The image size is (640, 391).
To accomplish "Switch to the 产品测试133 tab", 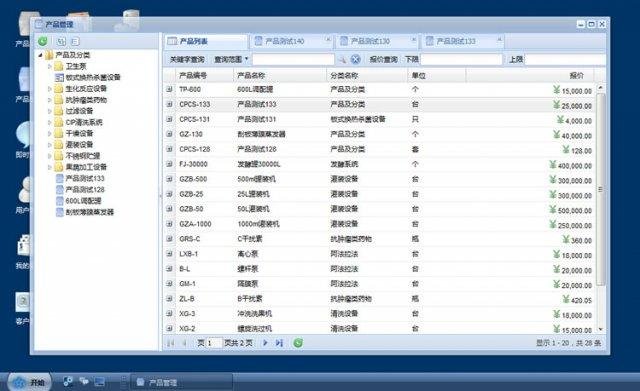I will 463,41.
